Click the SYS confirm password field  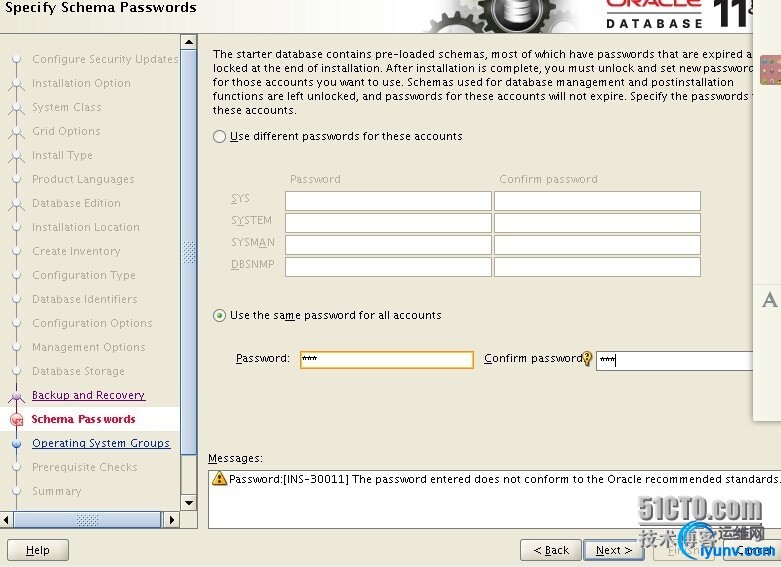click(597, 201)
